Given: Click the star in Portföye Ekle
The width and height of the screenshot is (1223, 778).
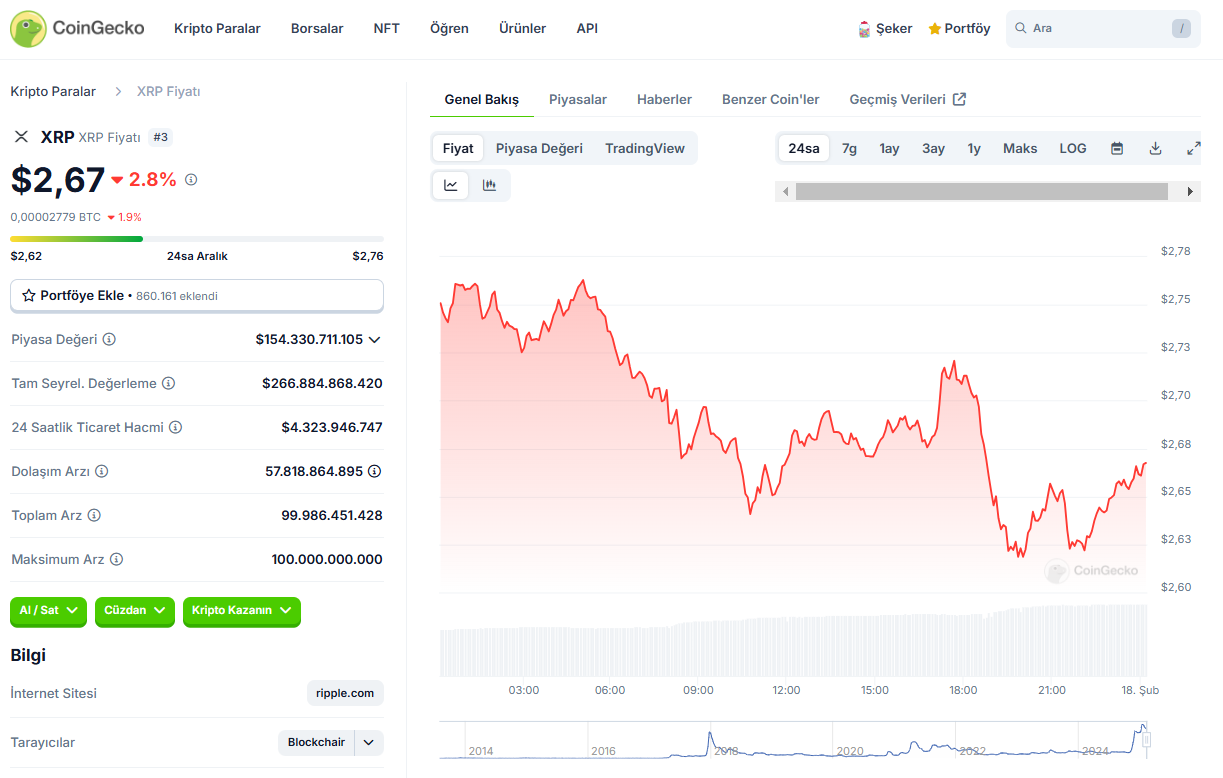Looking at the screenshot, I should tap(29, 296).
